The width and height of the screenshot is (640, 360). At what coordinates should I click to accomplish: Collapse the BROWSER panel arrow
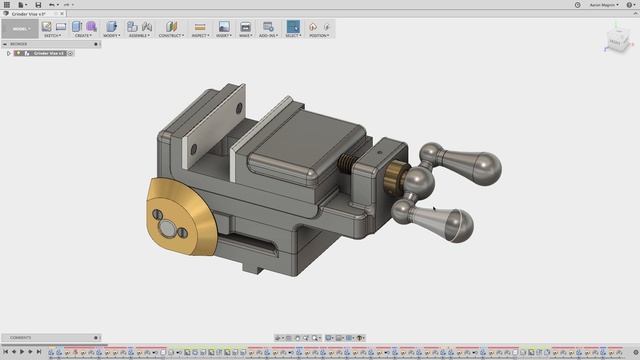coord(5,44)
